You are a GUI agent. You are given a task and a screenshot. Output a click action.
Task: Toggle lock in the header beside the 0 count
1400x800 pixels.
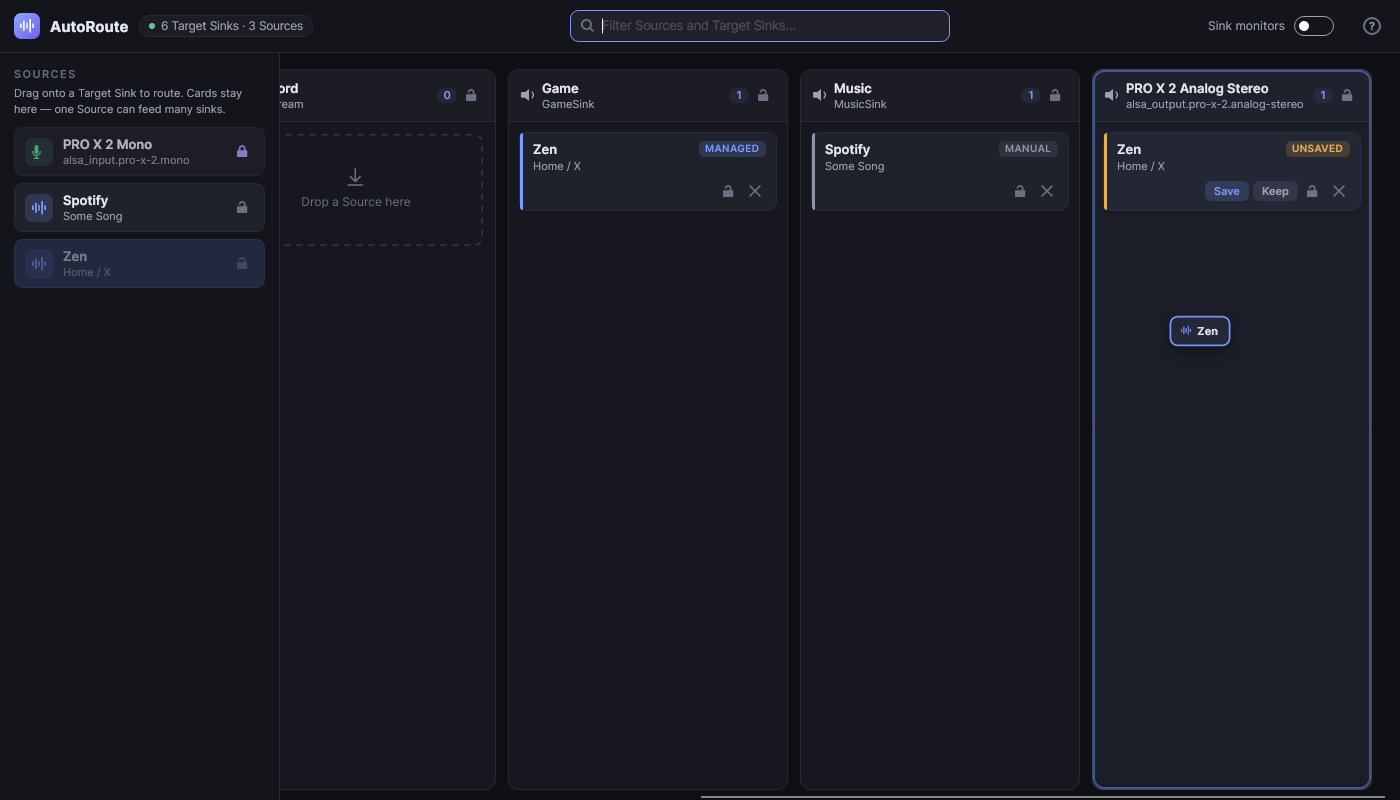click(x=471, y=95)
